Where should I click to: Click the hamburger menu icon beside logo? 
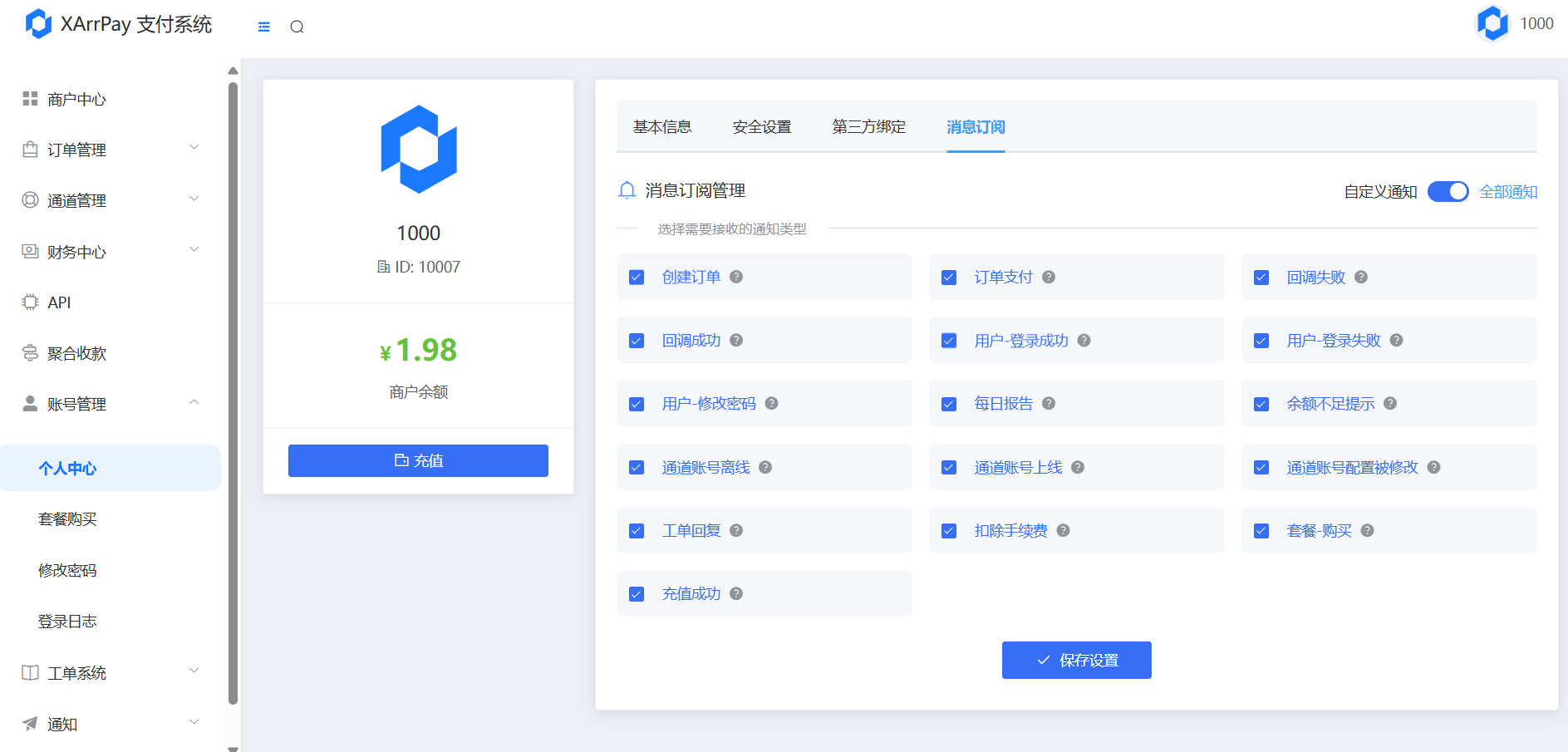pyautogui.click(x=263, y=26)
